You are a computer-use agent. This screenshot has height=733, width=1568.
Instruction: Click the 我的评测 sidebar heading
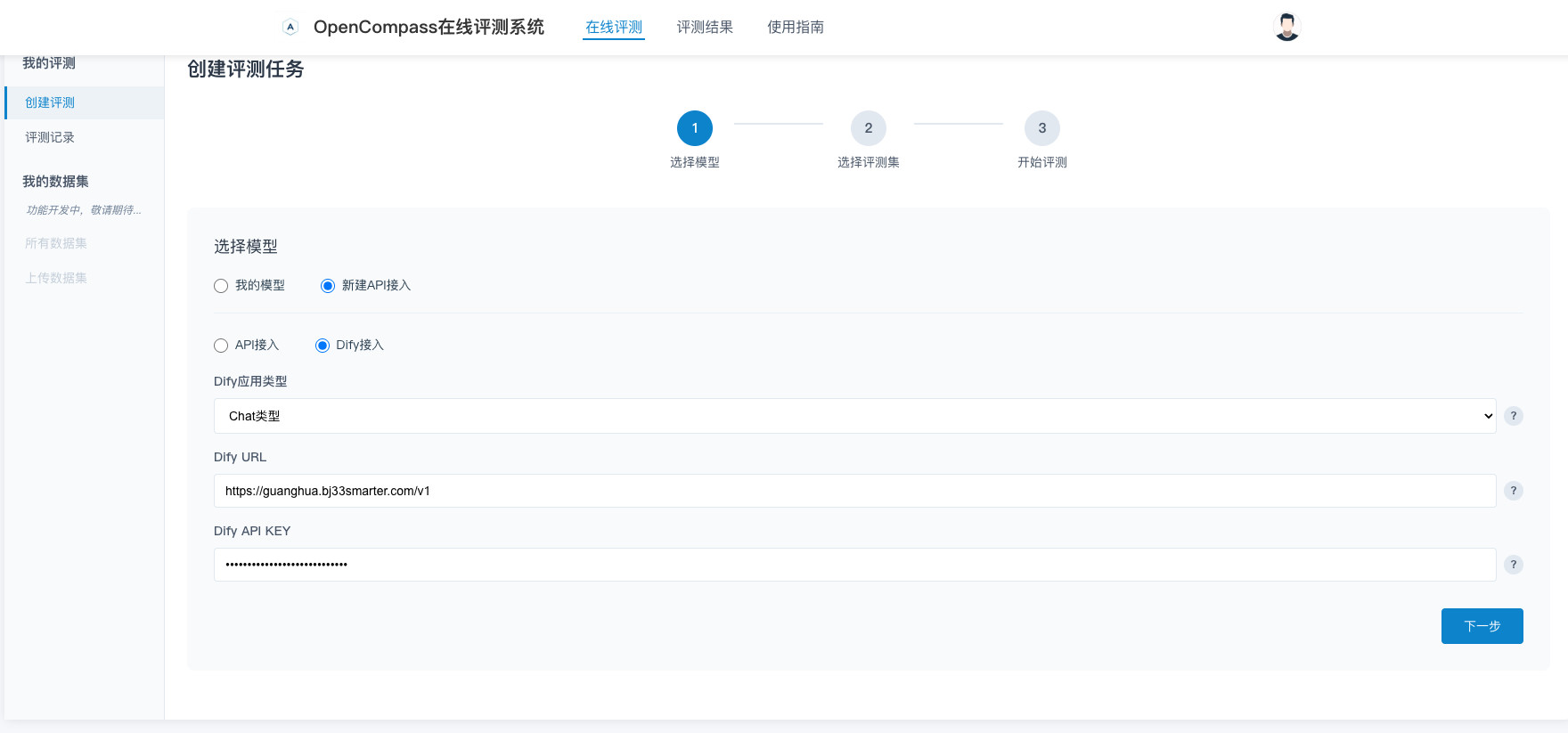coord(49,63)
